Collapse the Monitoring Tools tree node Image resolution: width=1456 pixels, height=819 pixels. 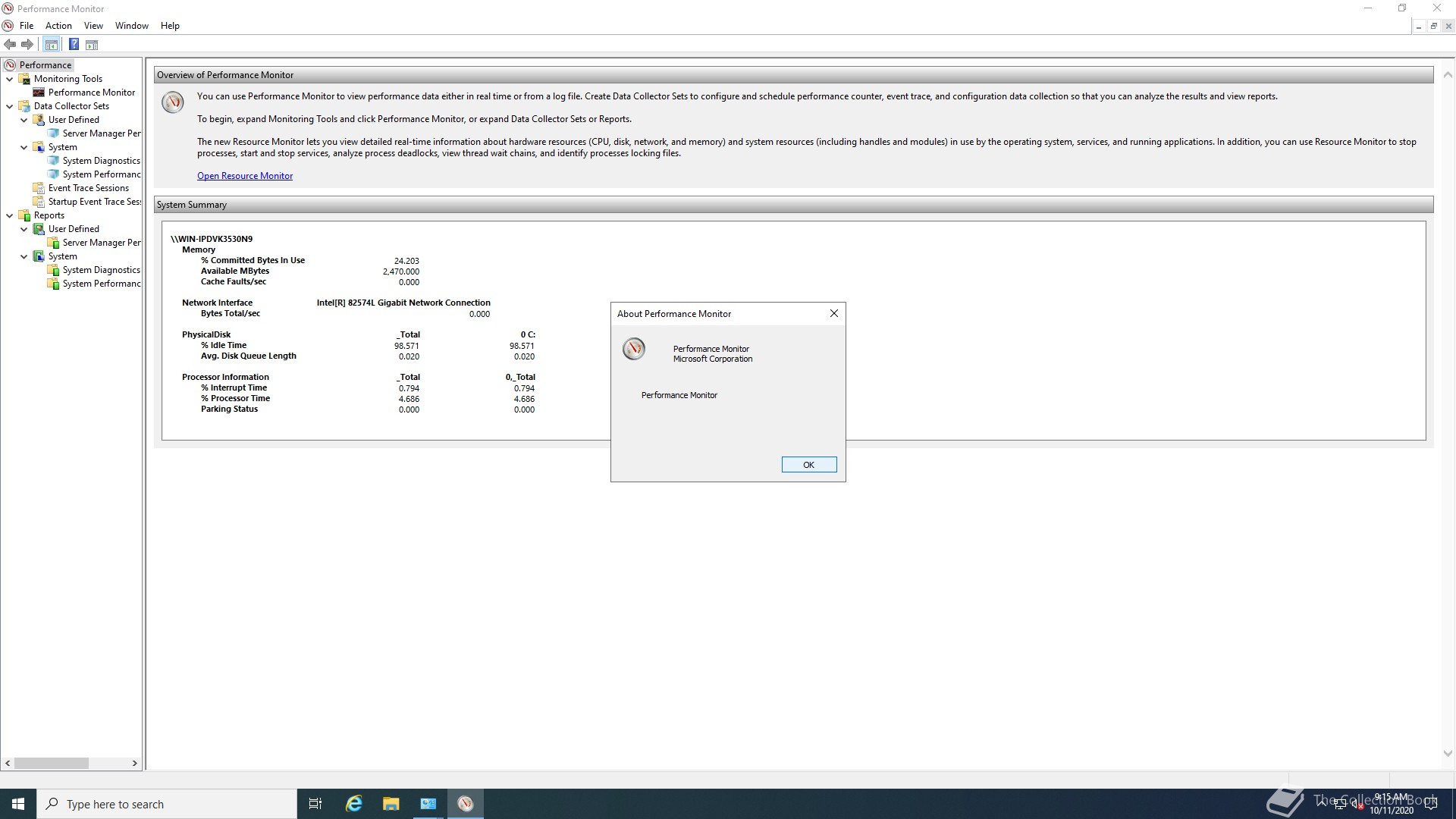point(10,79)
